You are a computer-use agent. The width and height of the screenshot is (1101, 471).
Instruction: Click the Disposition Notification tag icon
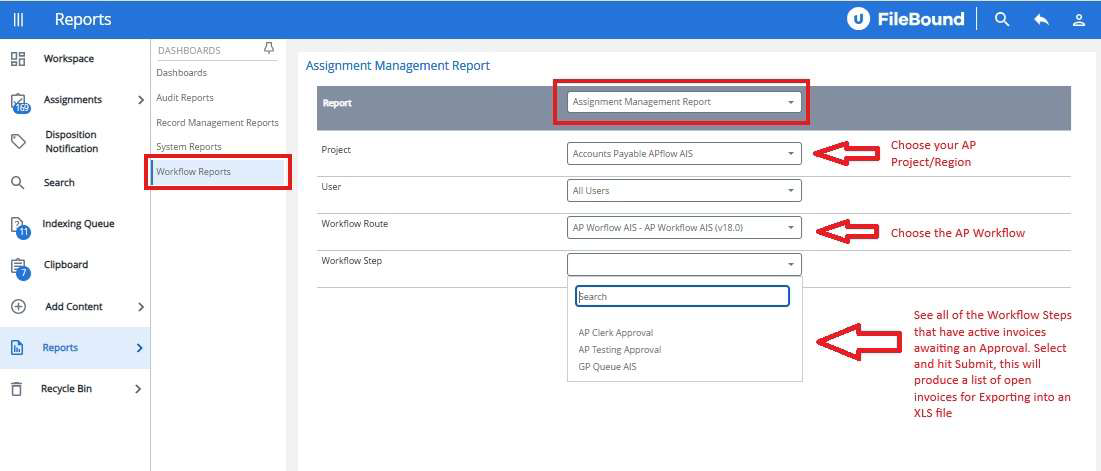[x=18, y=142]
